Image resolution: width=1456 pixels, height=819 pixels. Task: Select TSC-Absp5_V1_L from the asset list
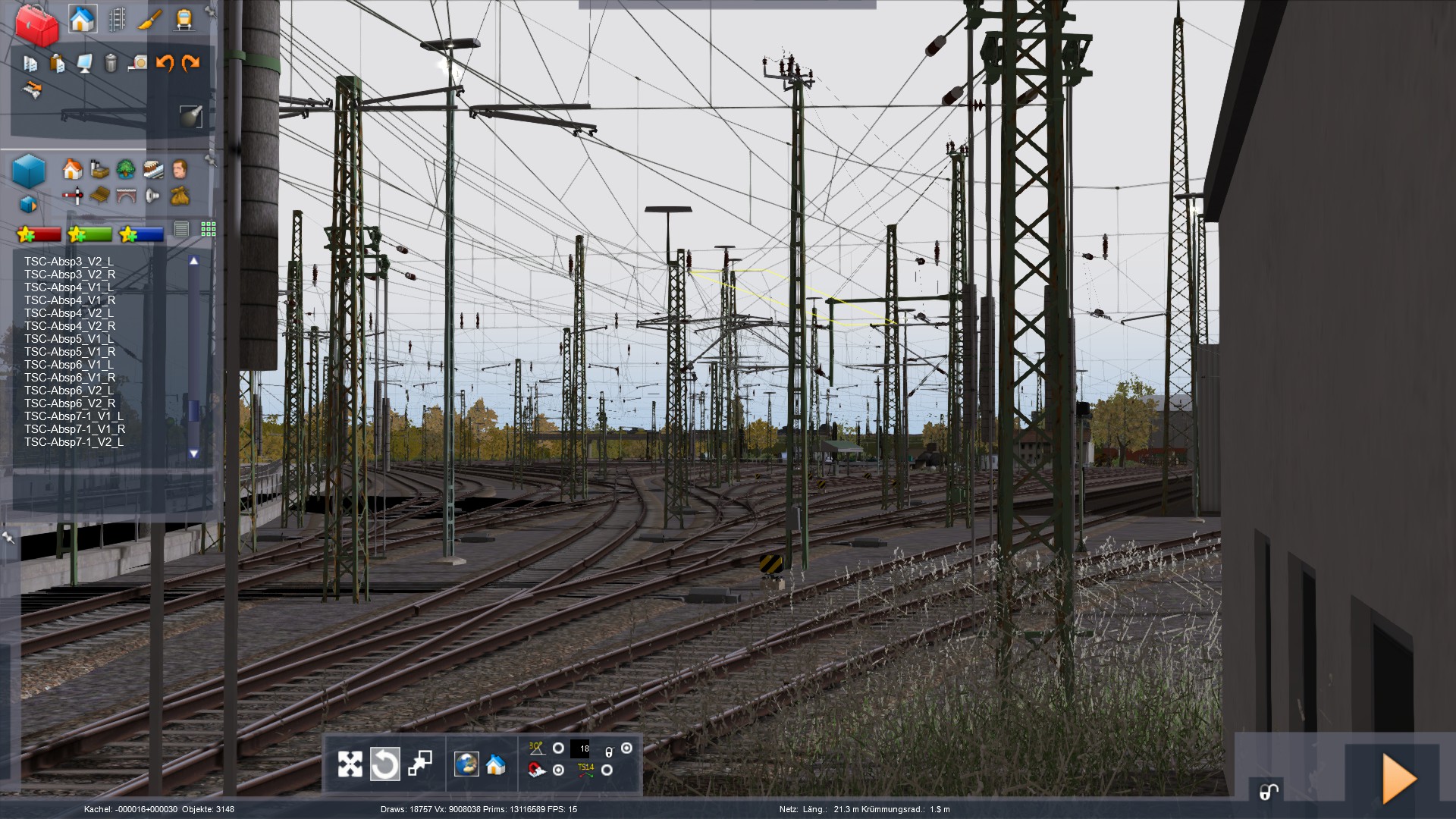(x=69, y=339)
